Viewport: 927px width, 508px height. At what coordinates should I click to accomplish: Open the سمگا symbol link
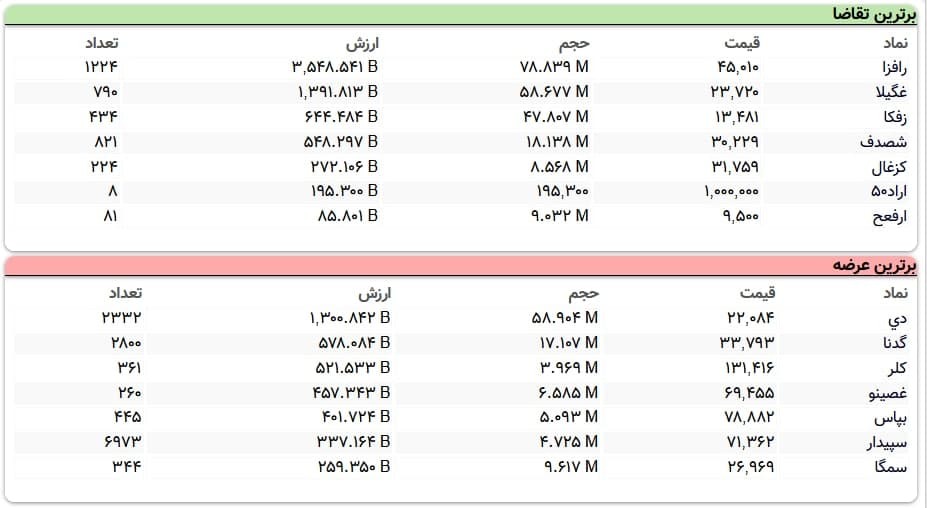[889, 467]
